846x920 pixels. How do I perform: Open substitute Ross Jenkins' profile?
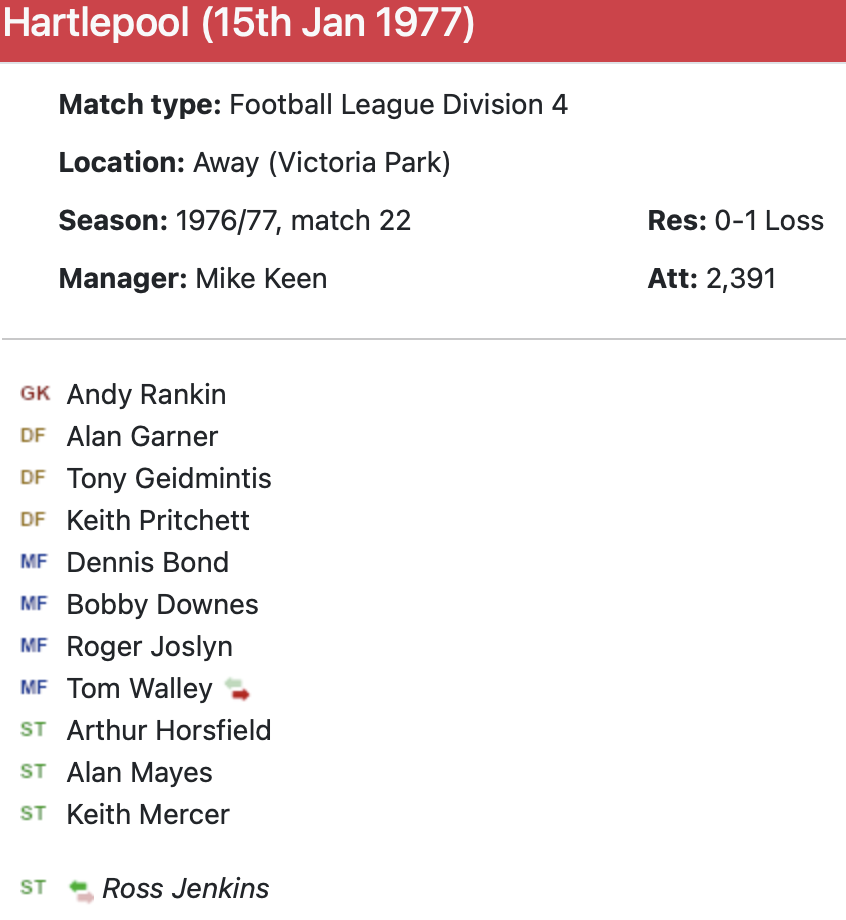(186, 888)
